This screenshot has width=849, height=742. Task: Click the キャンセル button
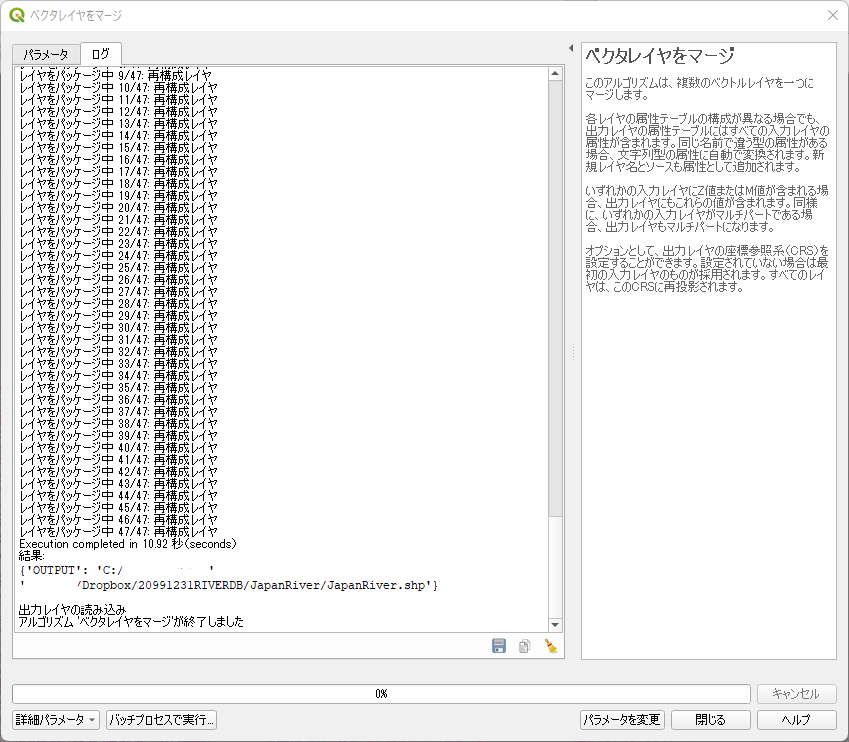(x=797, y=694)
